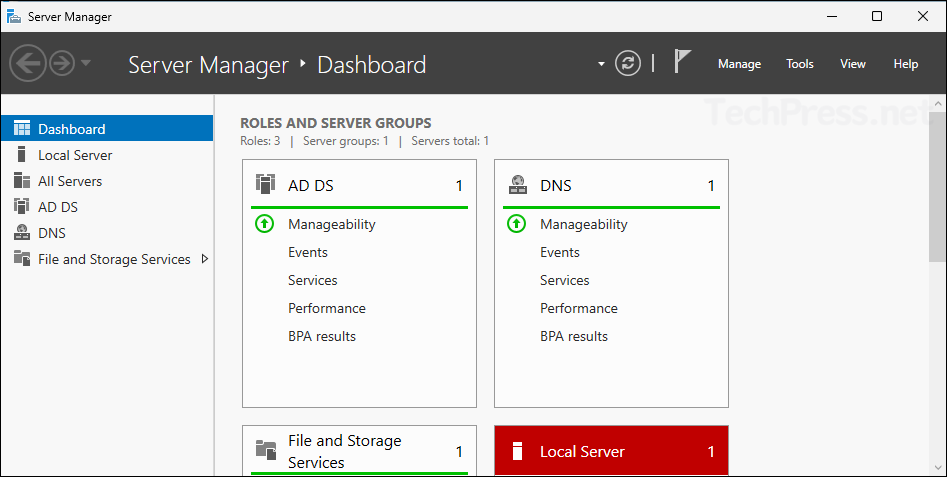Open the navigation history dropdown arrow

coord(85,63)
